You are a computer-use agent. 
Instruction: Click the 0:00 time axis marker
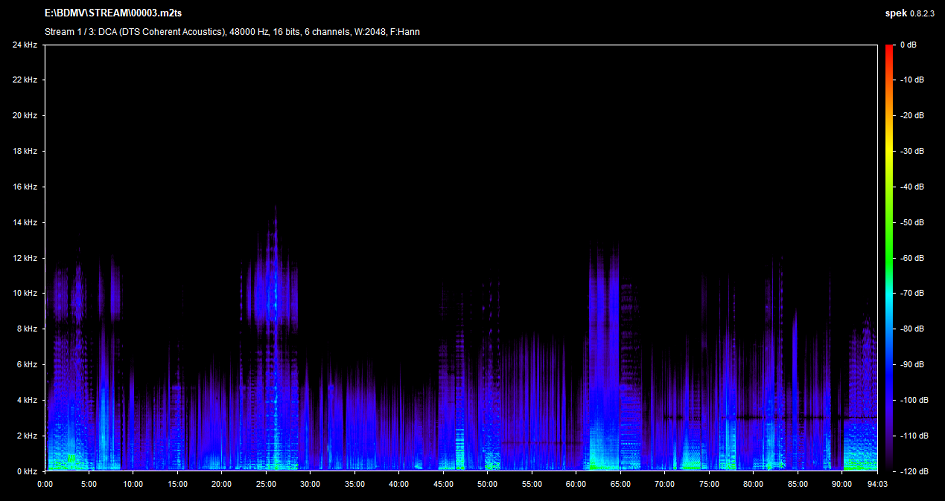point(45,484)
